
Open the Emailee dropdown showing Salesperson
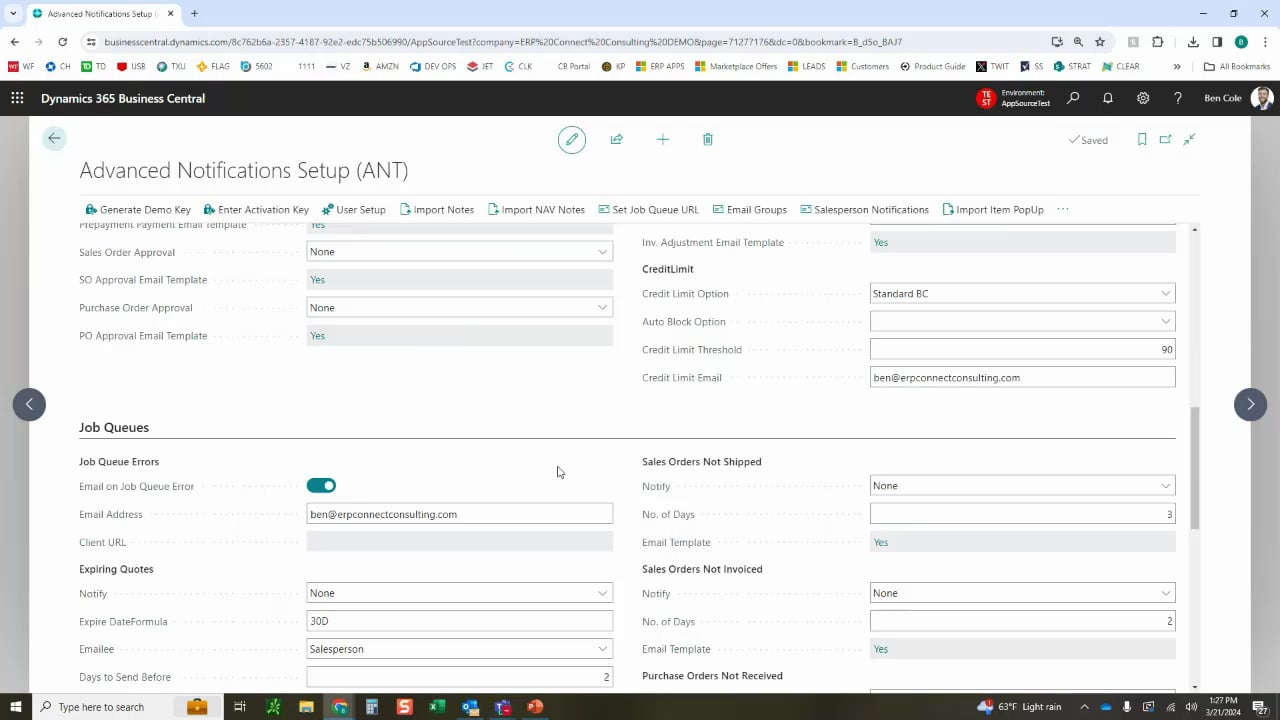click(x=602, y=648)
